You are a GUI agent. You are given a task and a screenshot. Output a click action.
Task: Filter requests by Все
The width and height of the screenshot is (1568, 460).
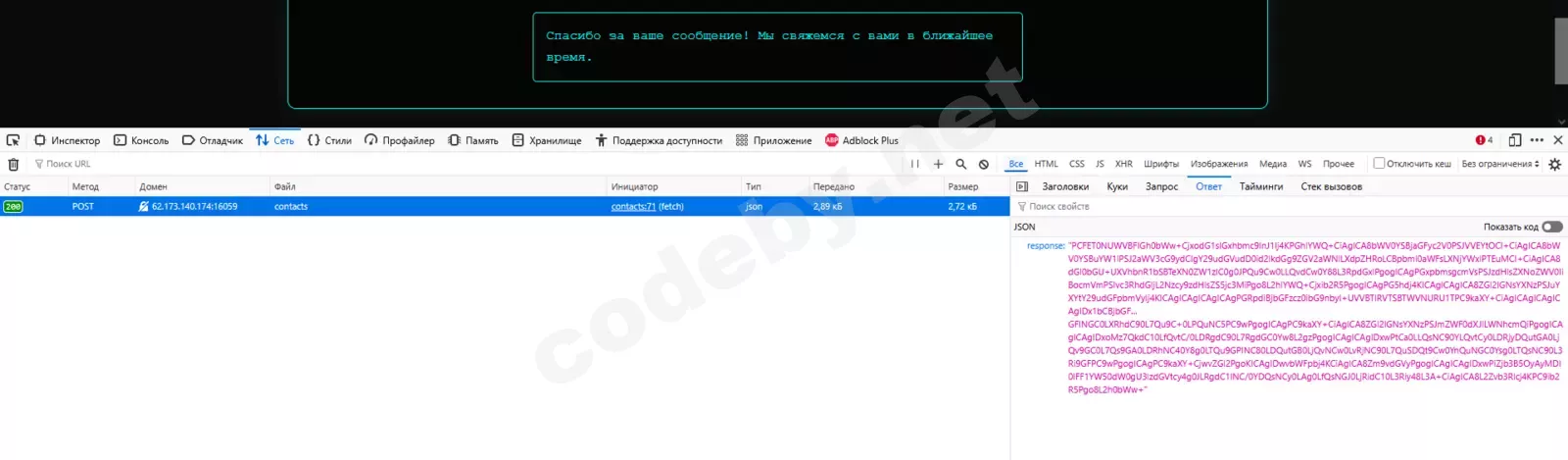1016,164
